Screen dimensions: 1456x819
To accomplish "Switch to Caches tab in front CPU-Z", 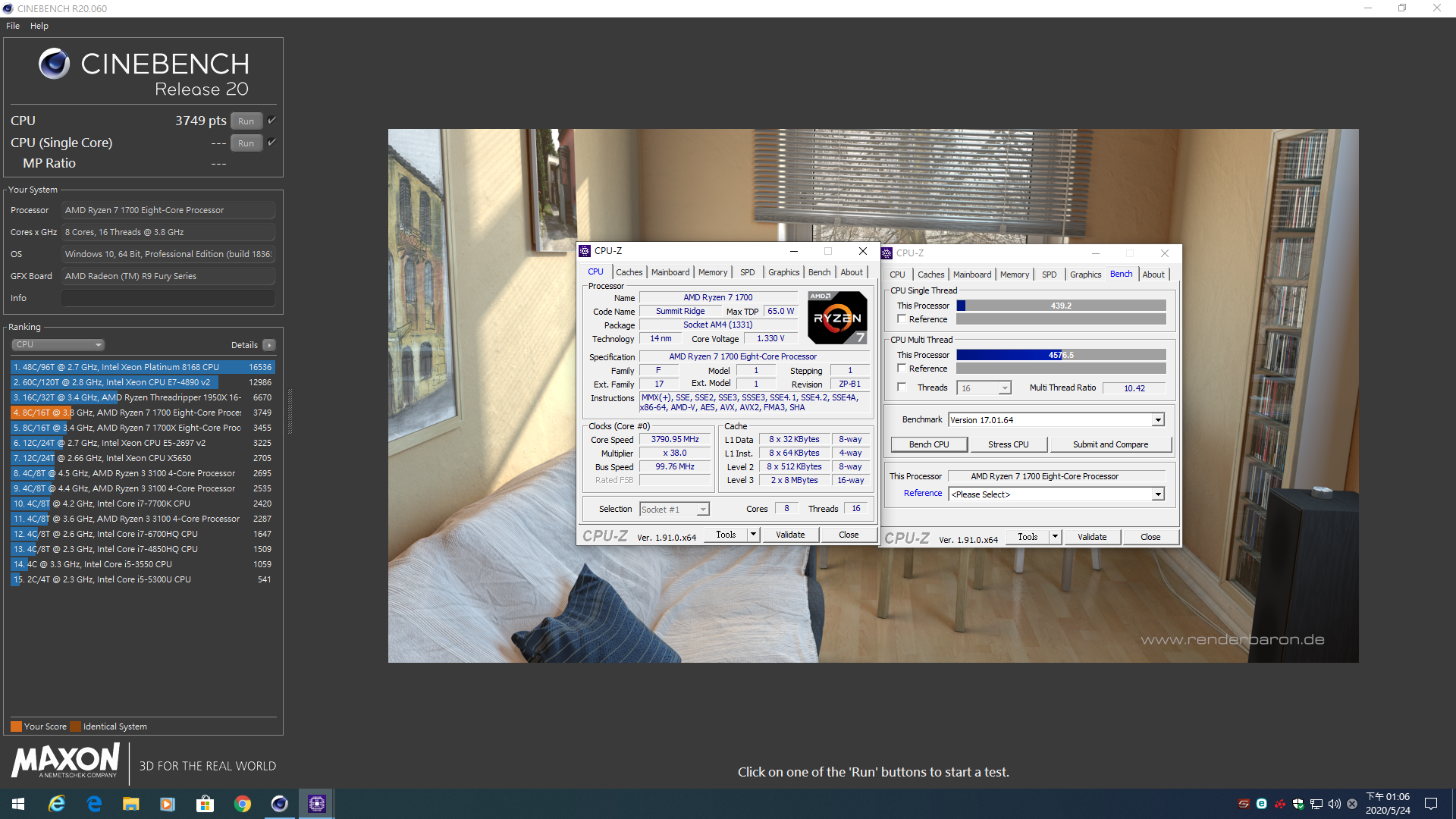I will coord(629,272).
